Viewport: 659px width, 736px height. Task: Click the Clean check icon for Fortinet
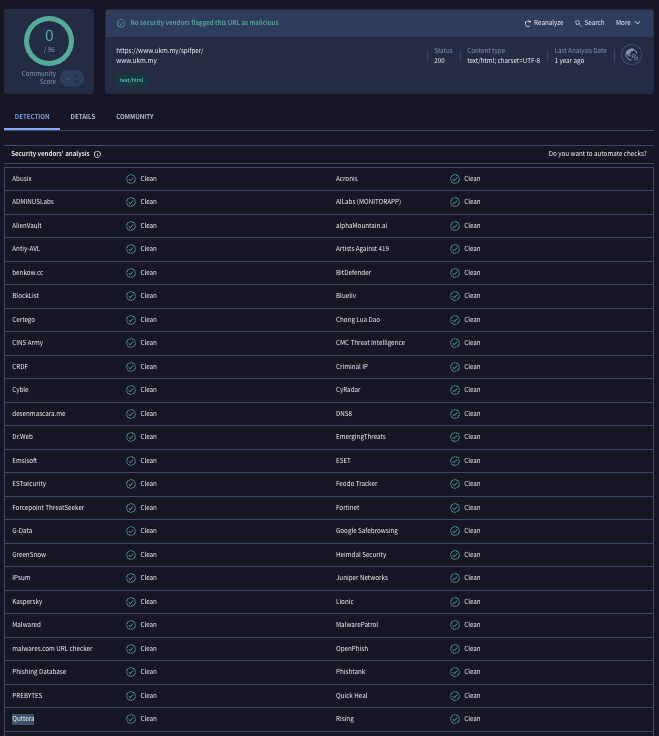click(455, 508)
